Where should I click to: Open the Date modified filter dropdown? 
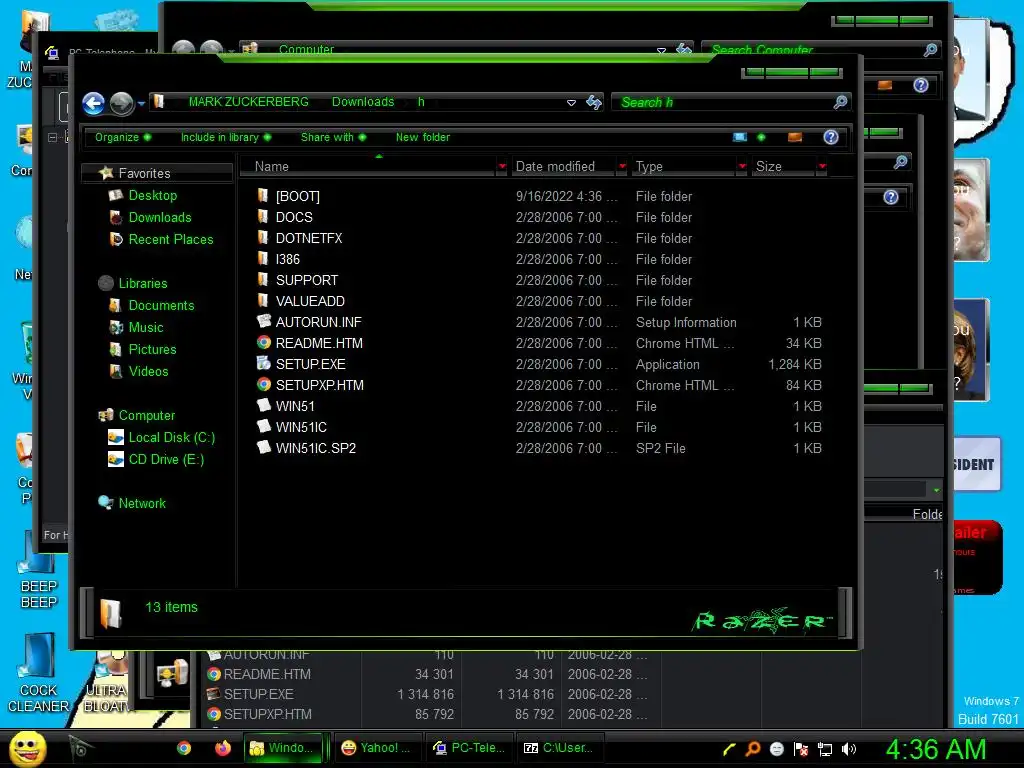coord(622,167)
